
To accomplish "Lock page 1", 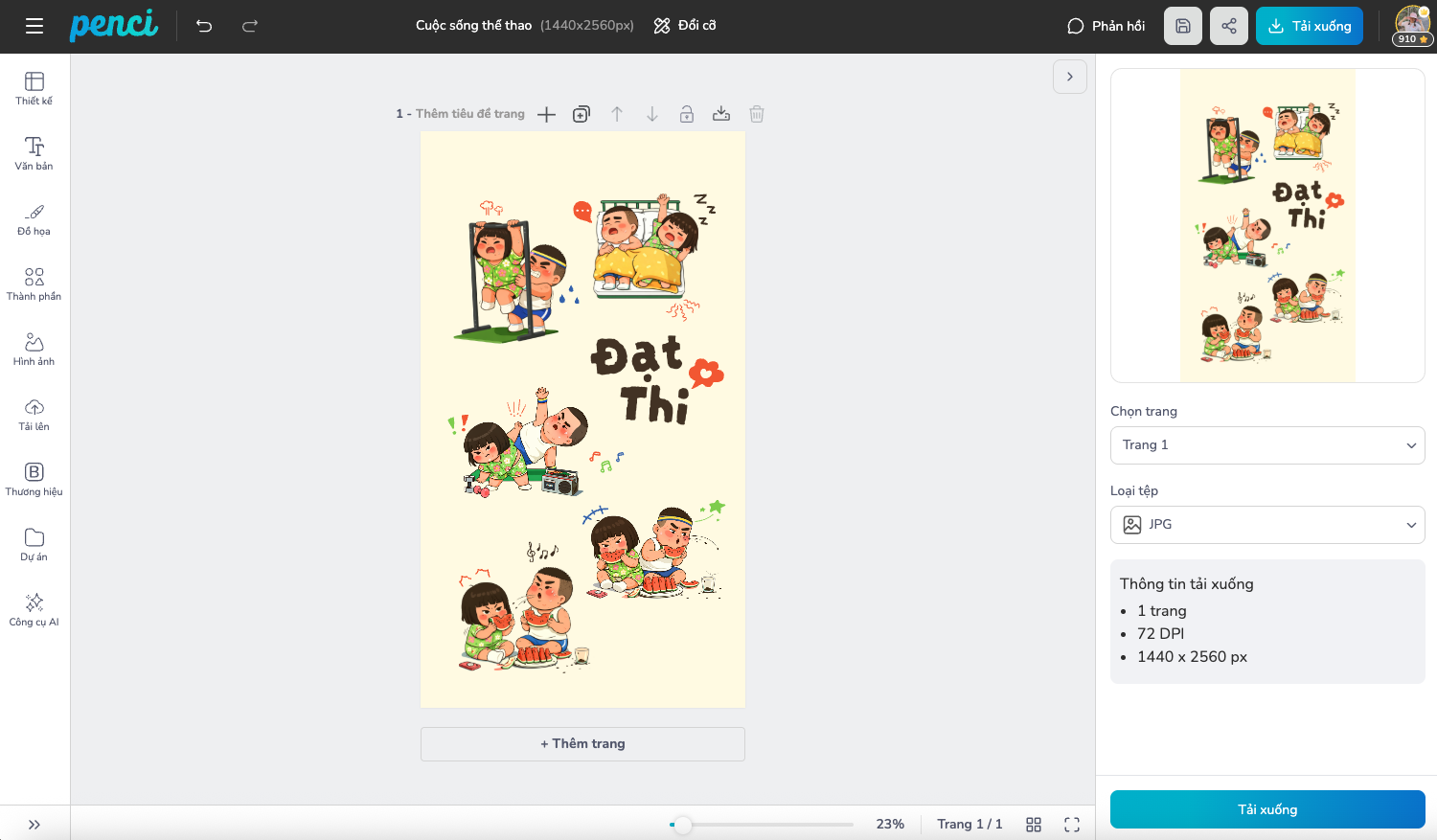I will click(x=686, y=114).
